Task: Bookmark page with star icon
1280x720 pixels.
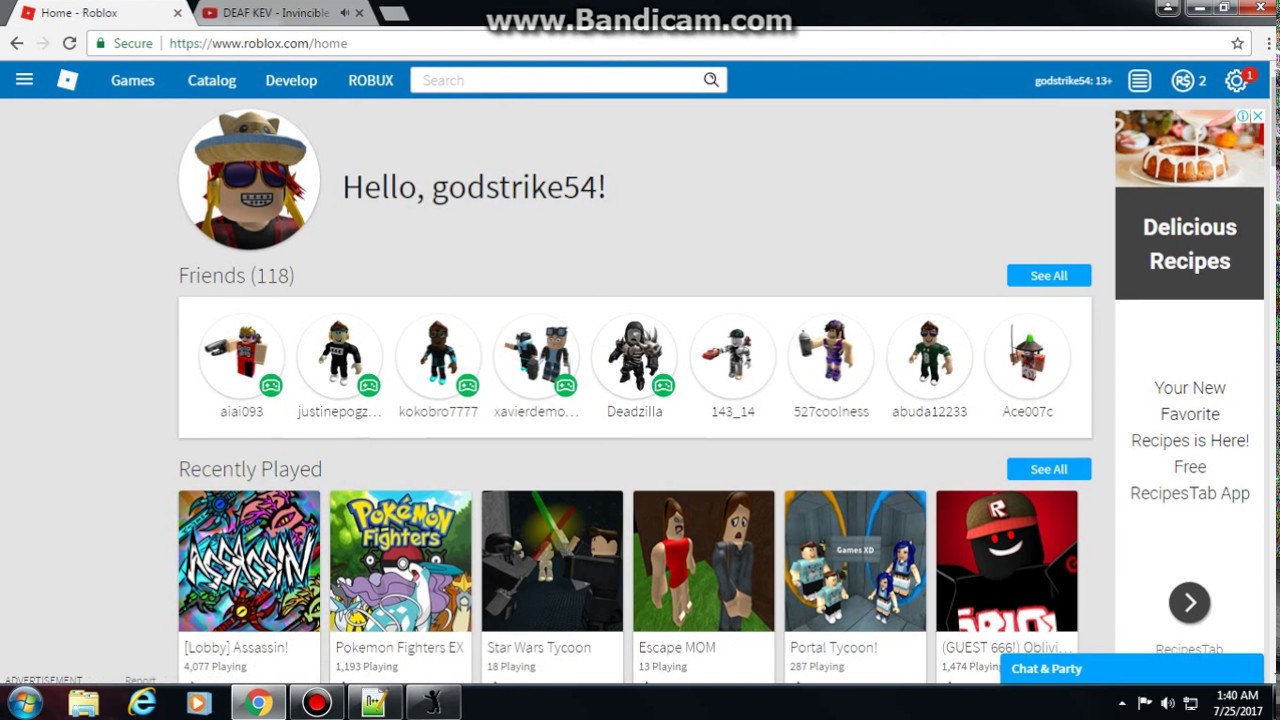Action: coord(1237,43)
